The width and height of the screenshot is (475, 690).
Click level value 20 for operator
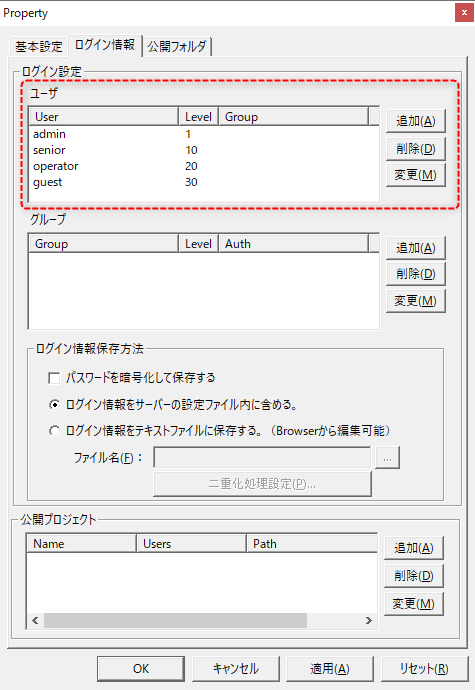coord(191,166)
